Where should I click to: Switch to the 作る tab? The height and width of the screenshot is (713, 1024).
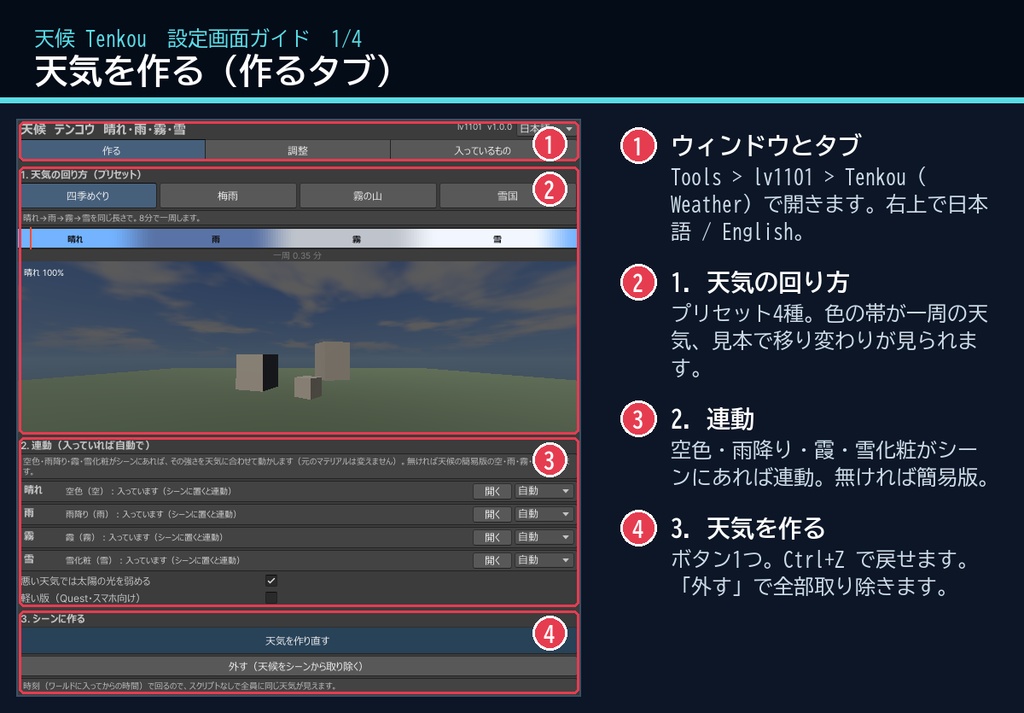[x=112, y=150]
